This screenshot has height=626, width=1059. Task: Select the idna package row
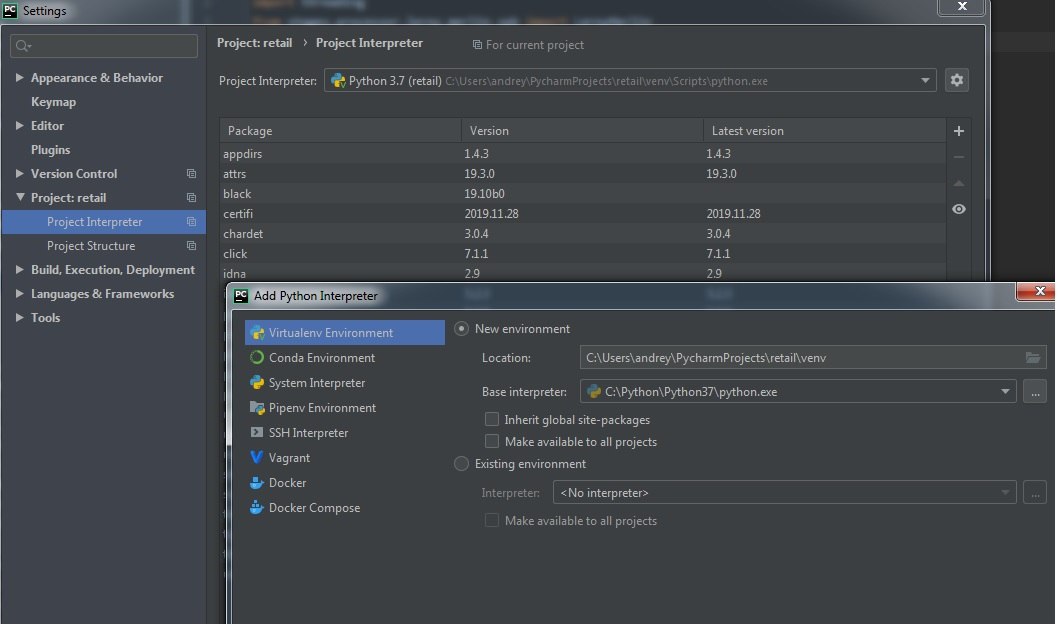pos(584,274)
